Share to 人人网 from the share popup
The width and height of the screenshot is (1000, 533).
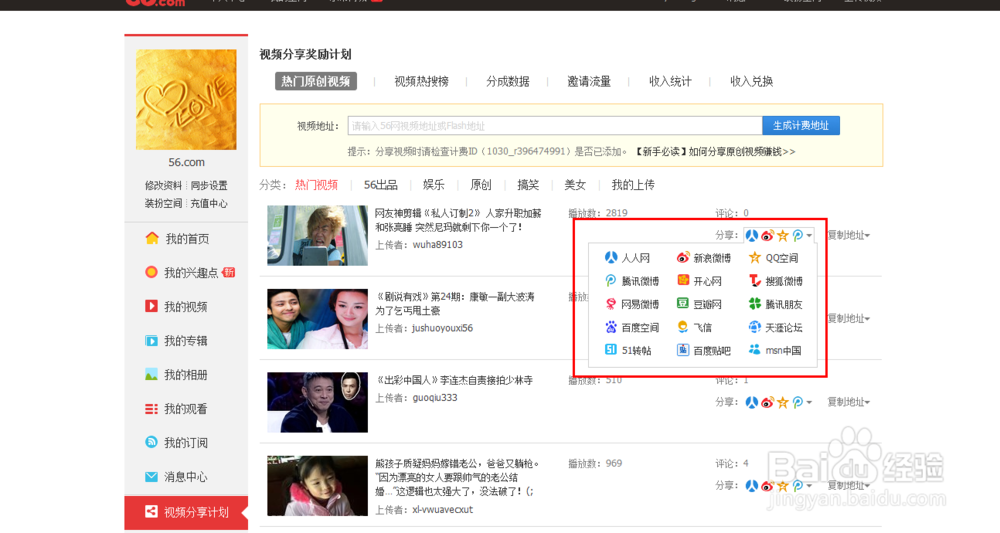[627, 258]
